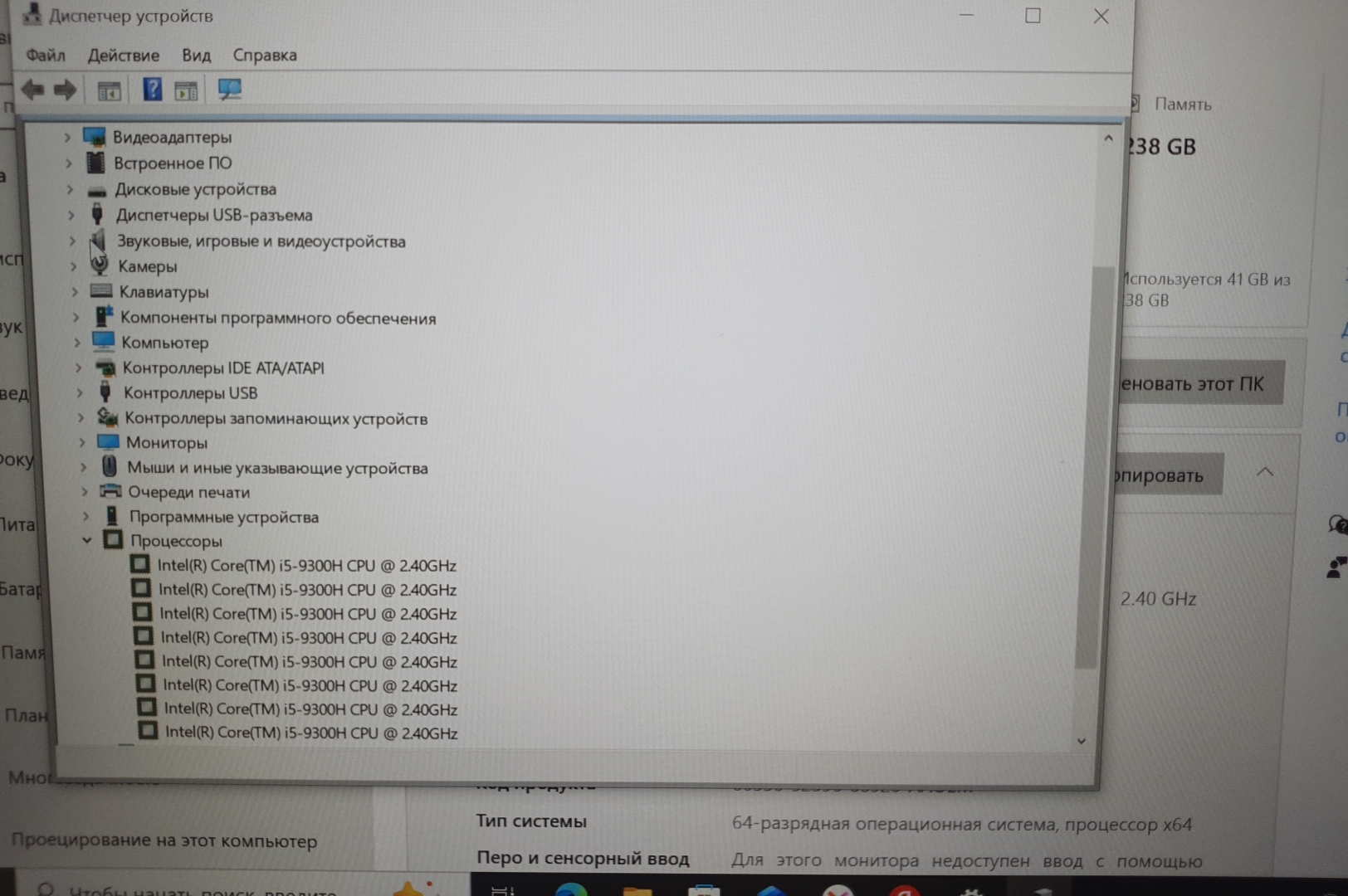Select the Компьютер monitor icon
Image resolution: width=1348 pixels, height=896 pixels.
pyautogui.click(x=104, y=342)
